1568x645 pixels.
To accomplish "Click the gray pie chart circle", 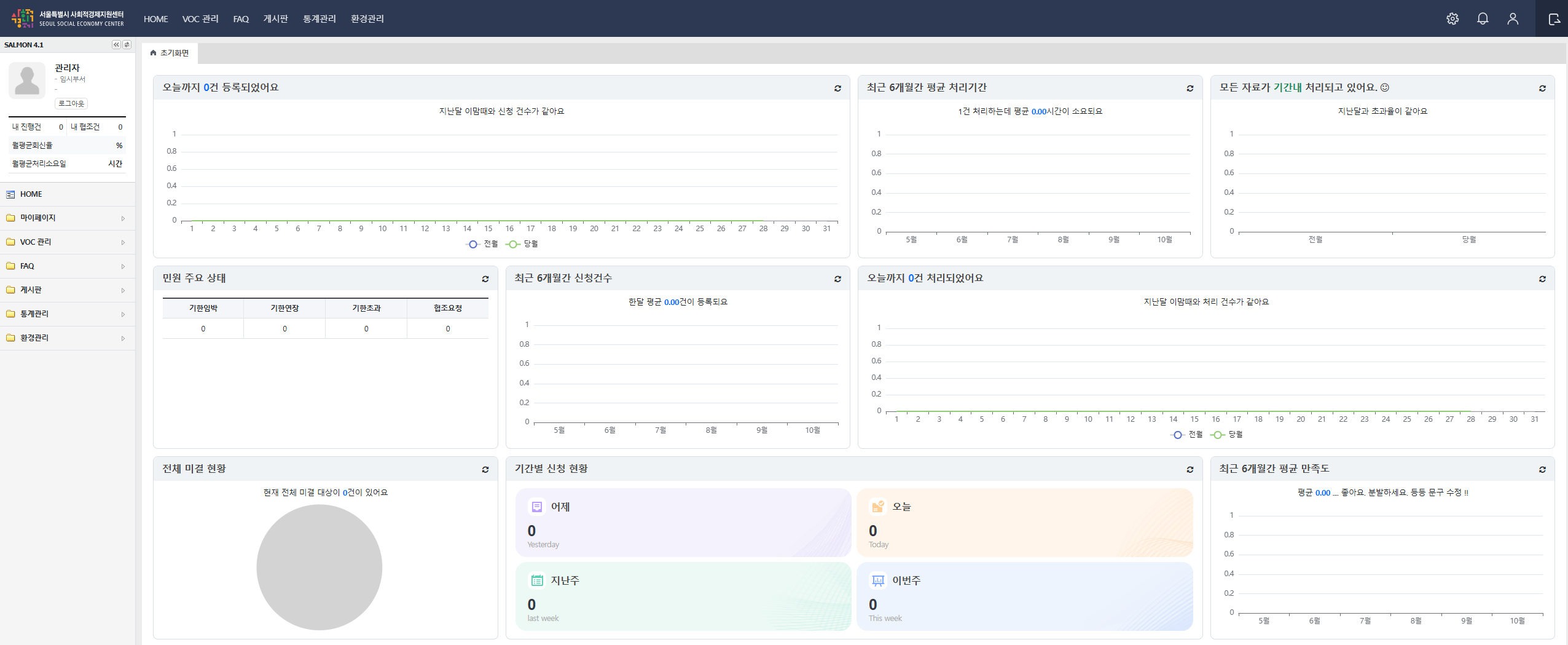I will coord(319,567).
